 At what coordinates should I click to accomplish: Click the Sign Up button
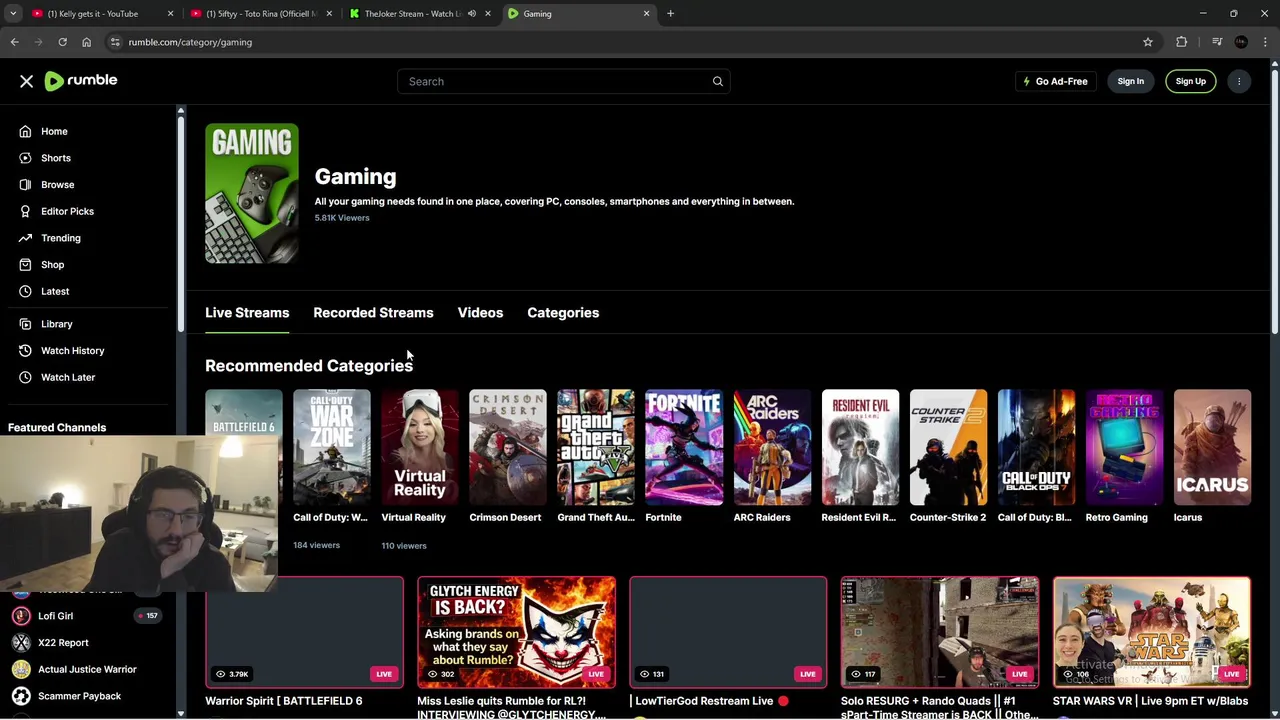click(1190, 81)
